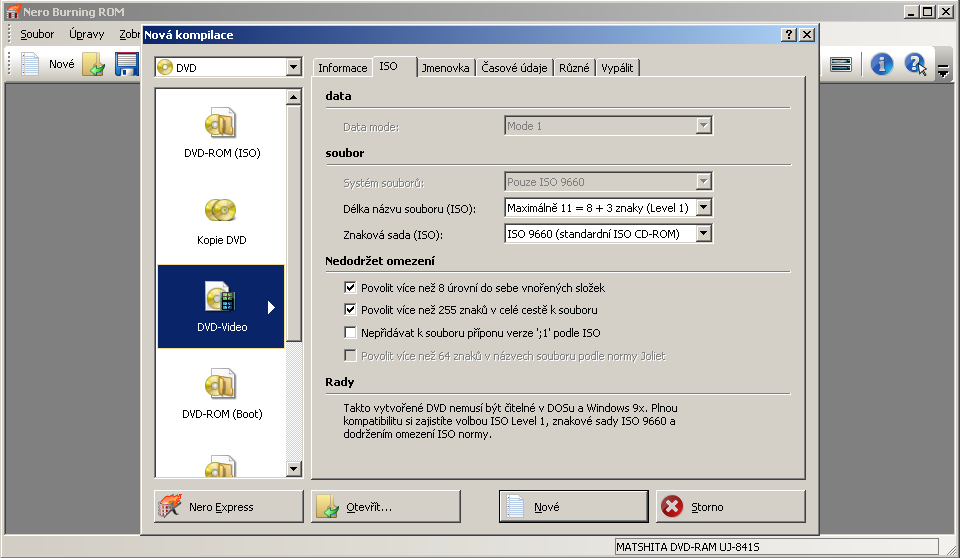The height and width of the screenshot is (558, 960).
Task: Click the drive/recorder icon in main toolbar
Action: coord(841,64)
